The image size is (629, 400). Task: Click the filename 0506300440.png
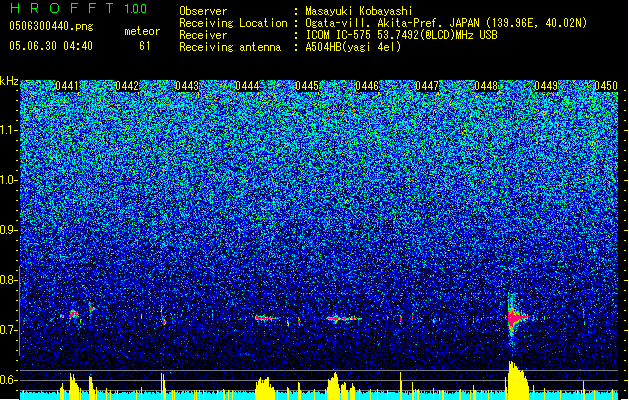51,26
